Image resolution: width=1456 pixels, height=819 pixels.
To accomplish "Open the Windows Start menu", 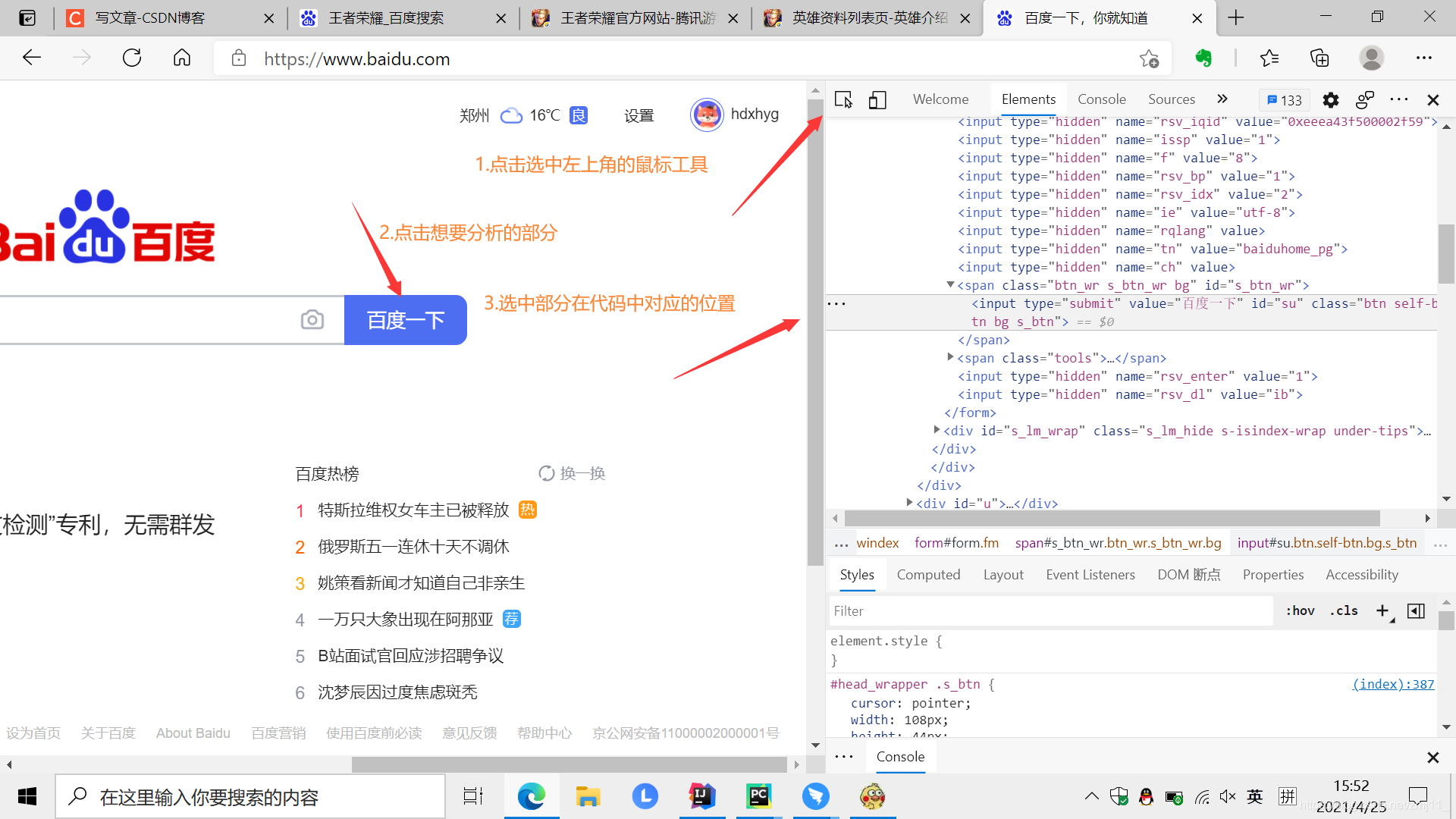I will (x=27, y=796).
